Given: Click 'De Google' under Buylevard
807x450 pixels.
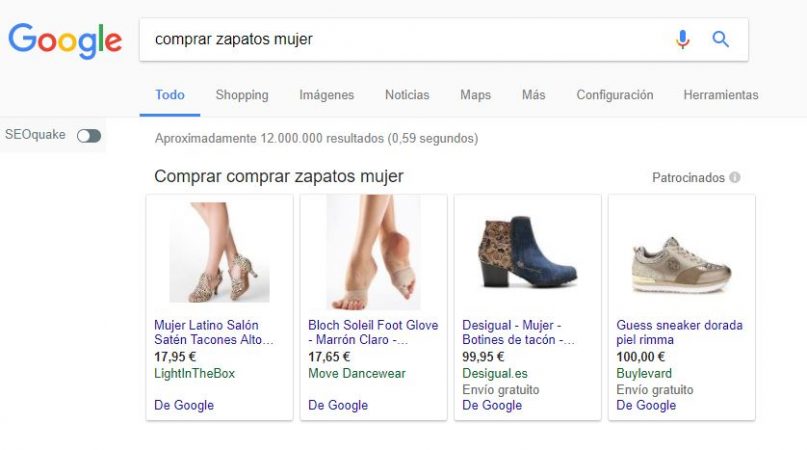Looking at the screenshot, I should pyautogui.click(x=646, y=405).
